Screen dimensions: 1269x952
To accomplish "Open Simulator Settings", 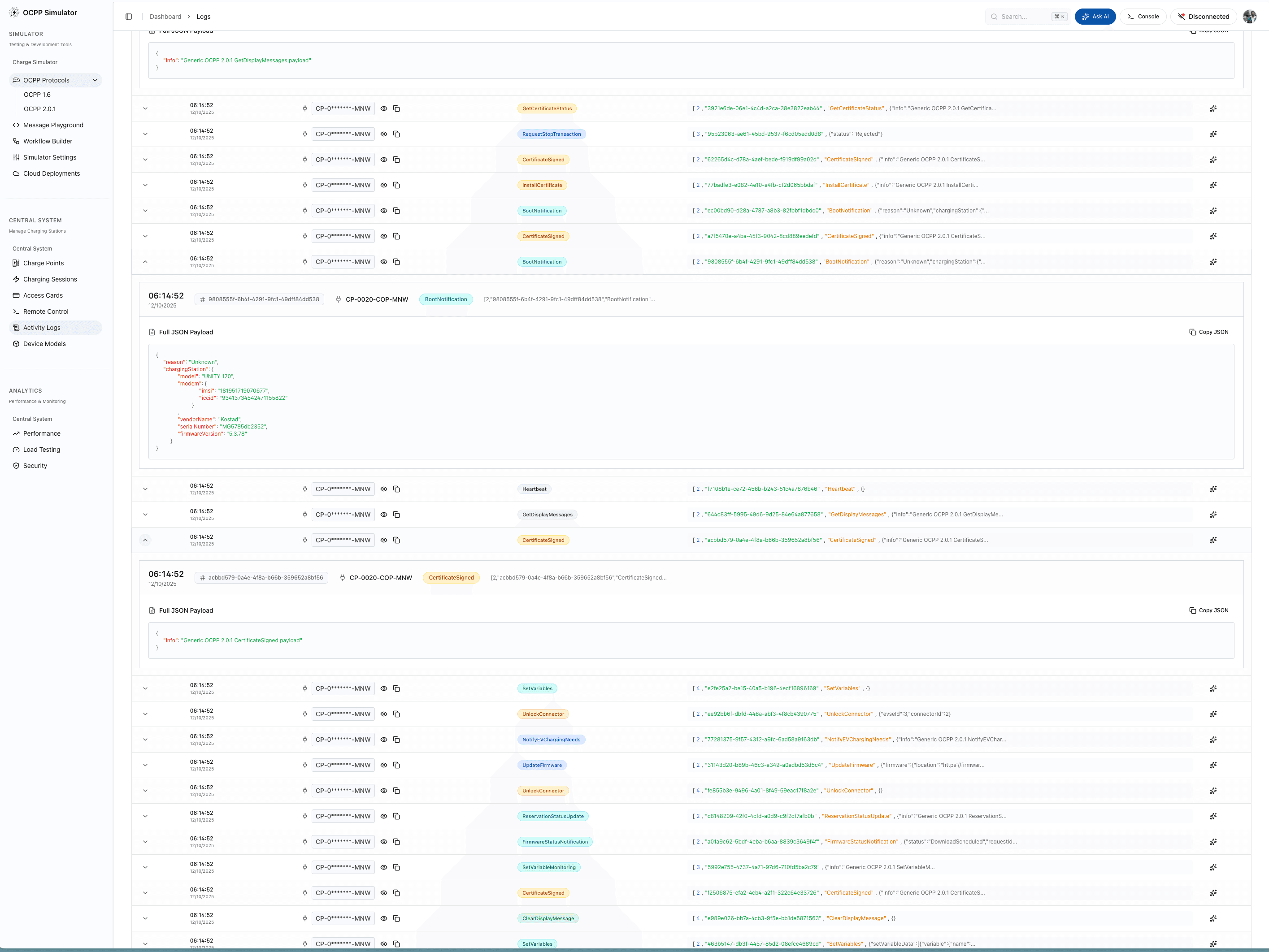I will [50, 157].
